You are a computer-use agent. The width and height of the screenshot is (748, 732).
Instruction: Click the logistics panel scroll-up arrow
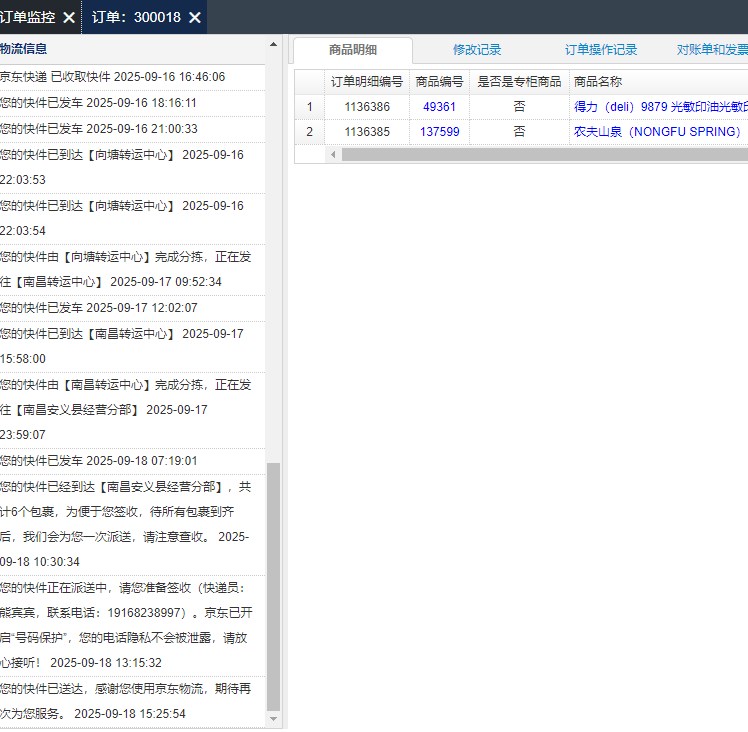274,45
